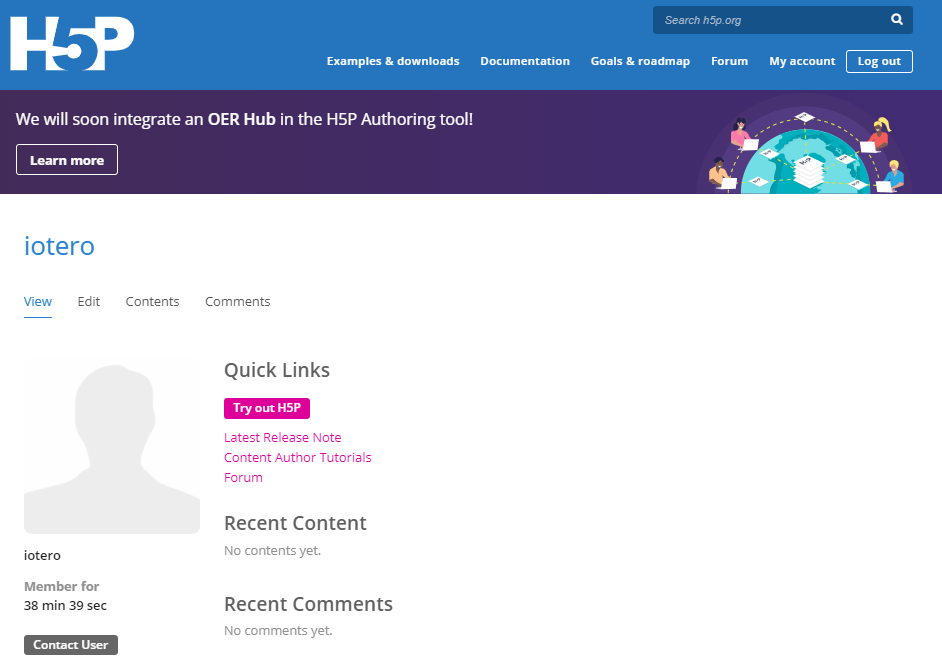Open Latest Release Note link
This screenshot has height=670, width=942.
282,437
